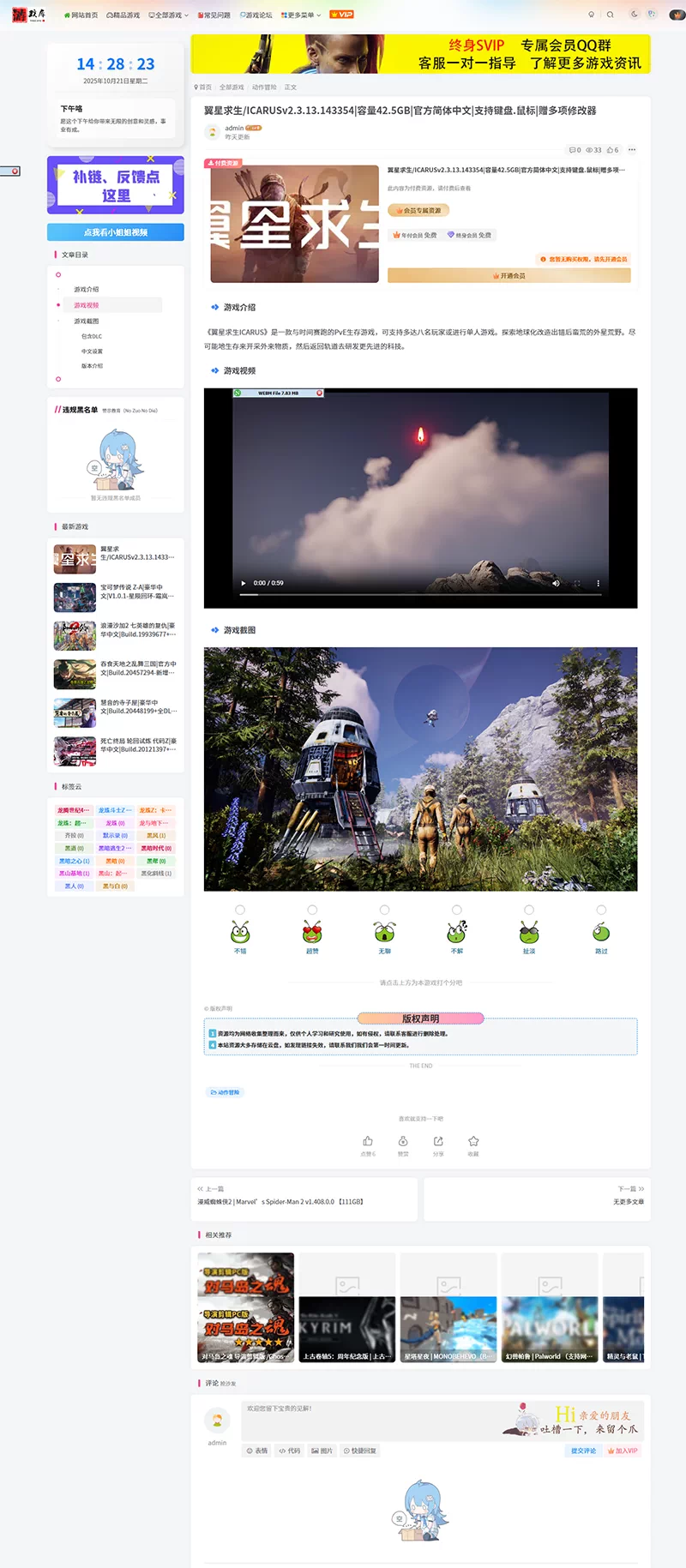
Task: Click the 加入VIP link in comment bar
Action: (x=623, y=1451)
